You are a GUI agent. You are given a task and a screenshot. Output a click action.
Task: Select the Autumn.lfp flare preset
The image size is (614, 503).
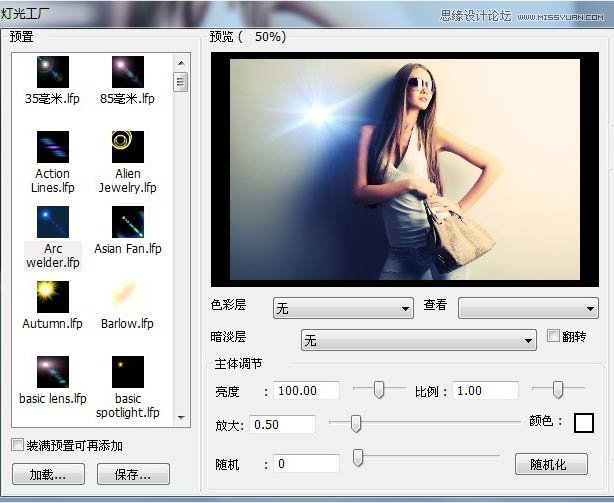[x=52, y=297]
